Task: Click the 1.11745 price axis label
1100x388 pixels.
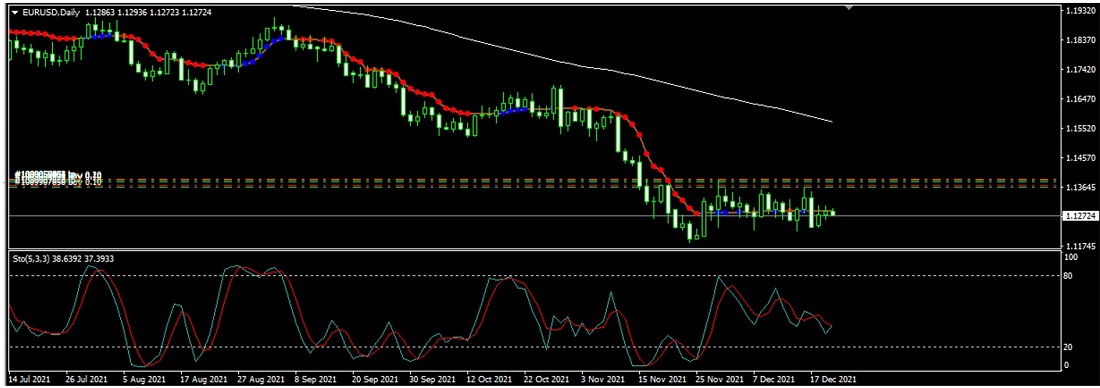Action: [x=1080, y=246]
